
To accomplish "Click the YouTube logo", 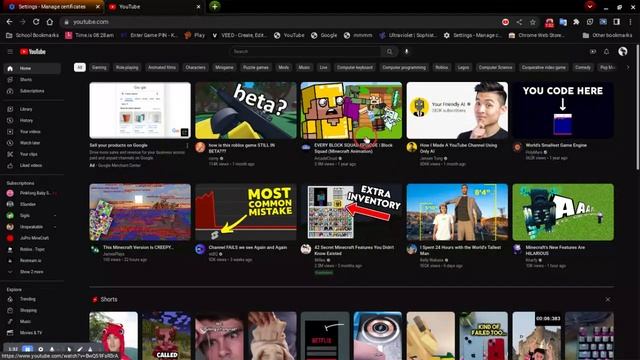I will (x=33, y=52).
